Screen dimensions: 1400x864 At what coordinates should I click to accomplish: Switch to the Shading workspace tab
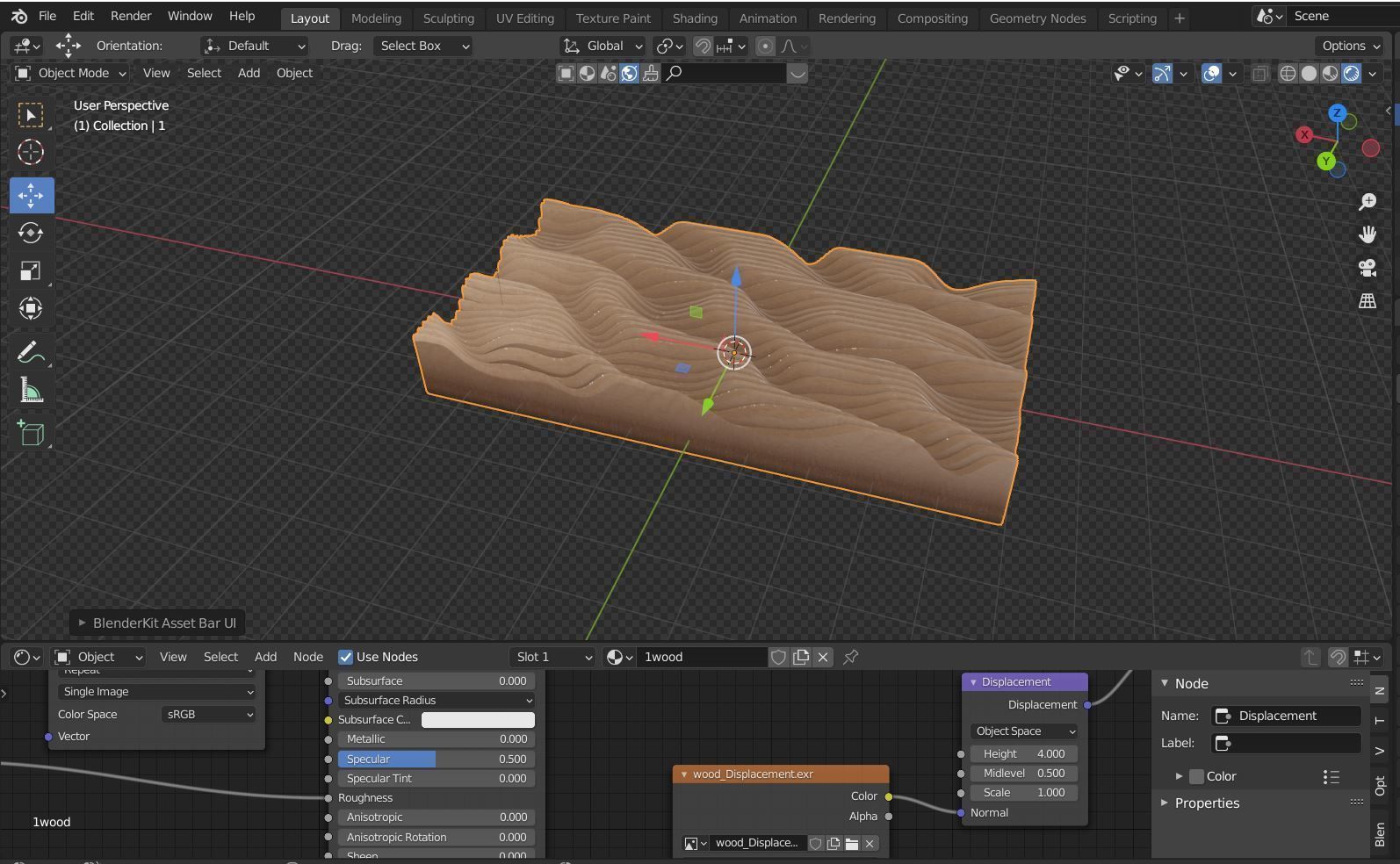point(695,18)
